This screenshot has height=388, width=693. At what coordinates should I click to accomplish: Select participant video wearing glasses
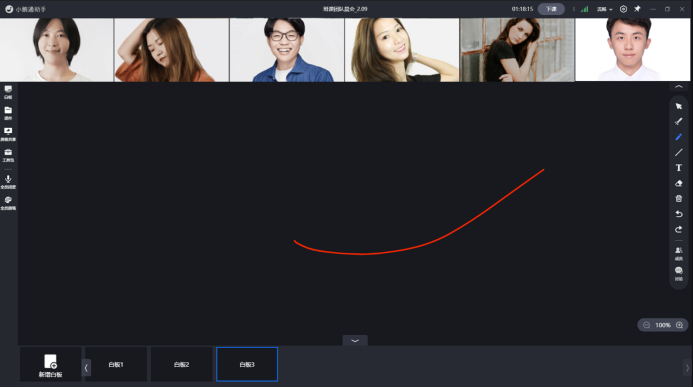coord(287,50)
